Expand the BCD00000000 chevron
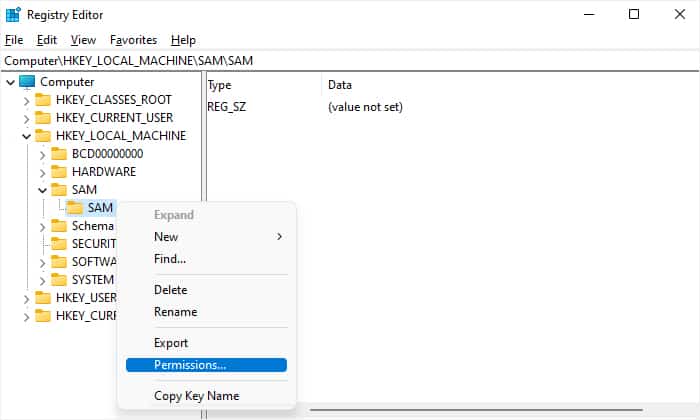700x420 pixels. pyautogui.click(x=42, y=155)
